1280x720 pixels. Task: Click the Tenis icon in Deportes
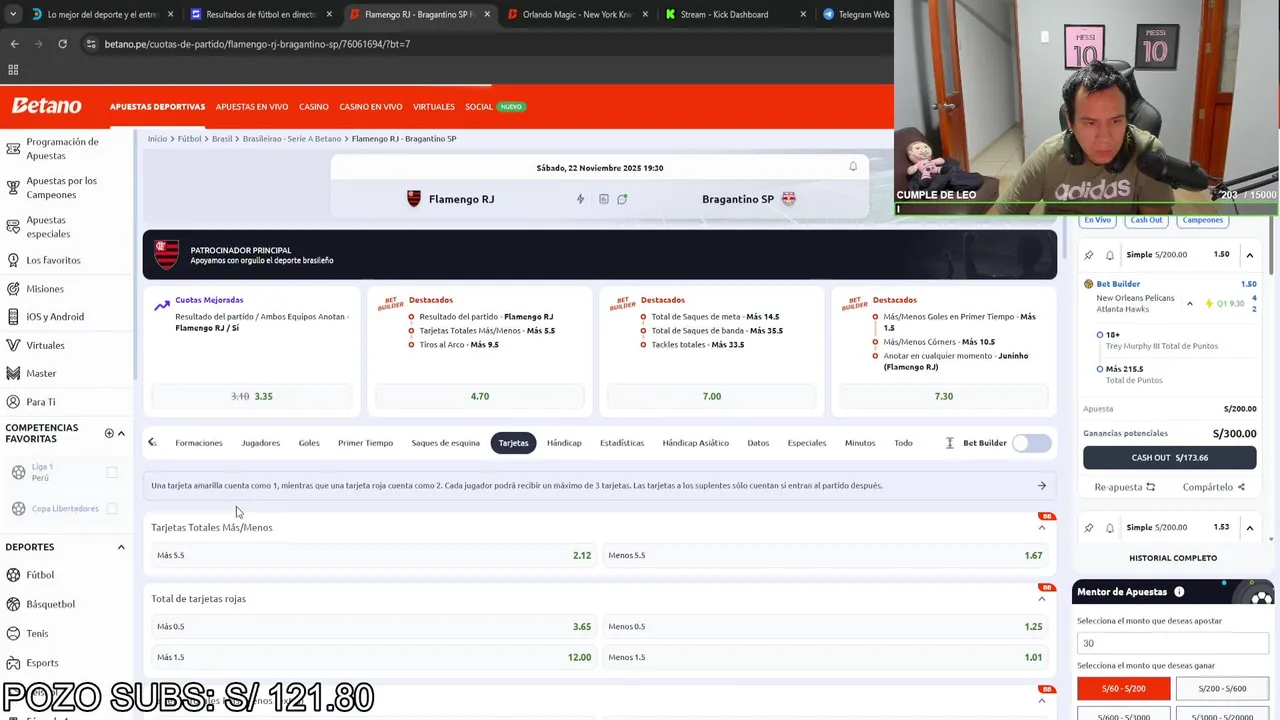[x=13, y=633]
